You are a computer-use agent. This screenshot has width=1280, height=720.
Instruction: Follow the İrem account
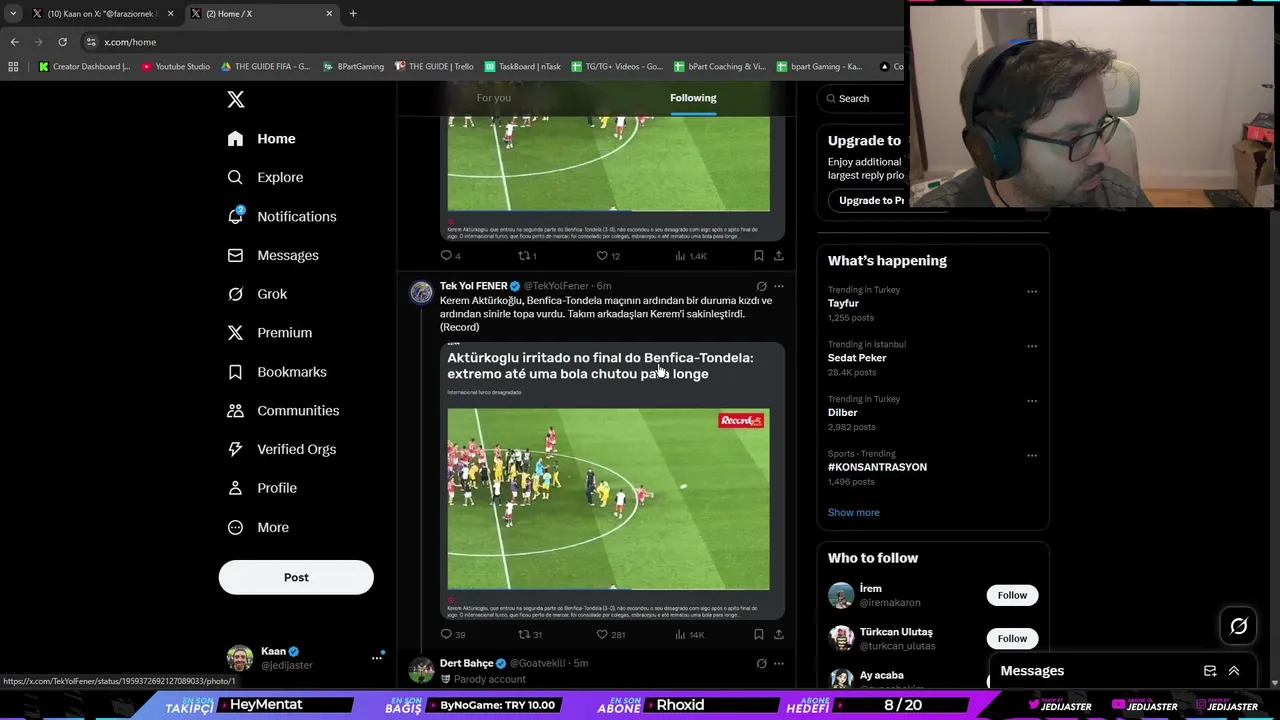pos(1012,595)
